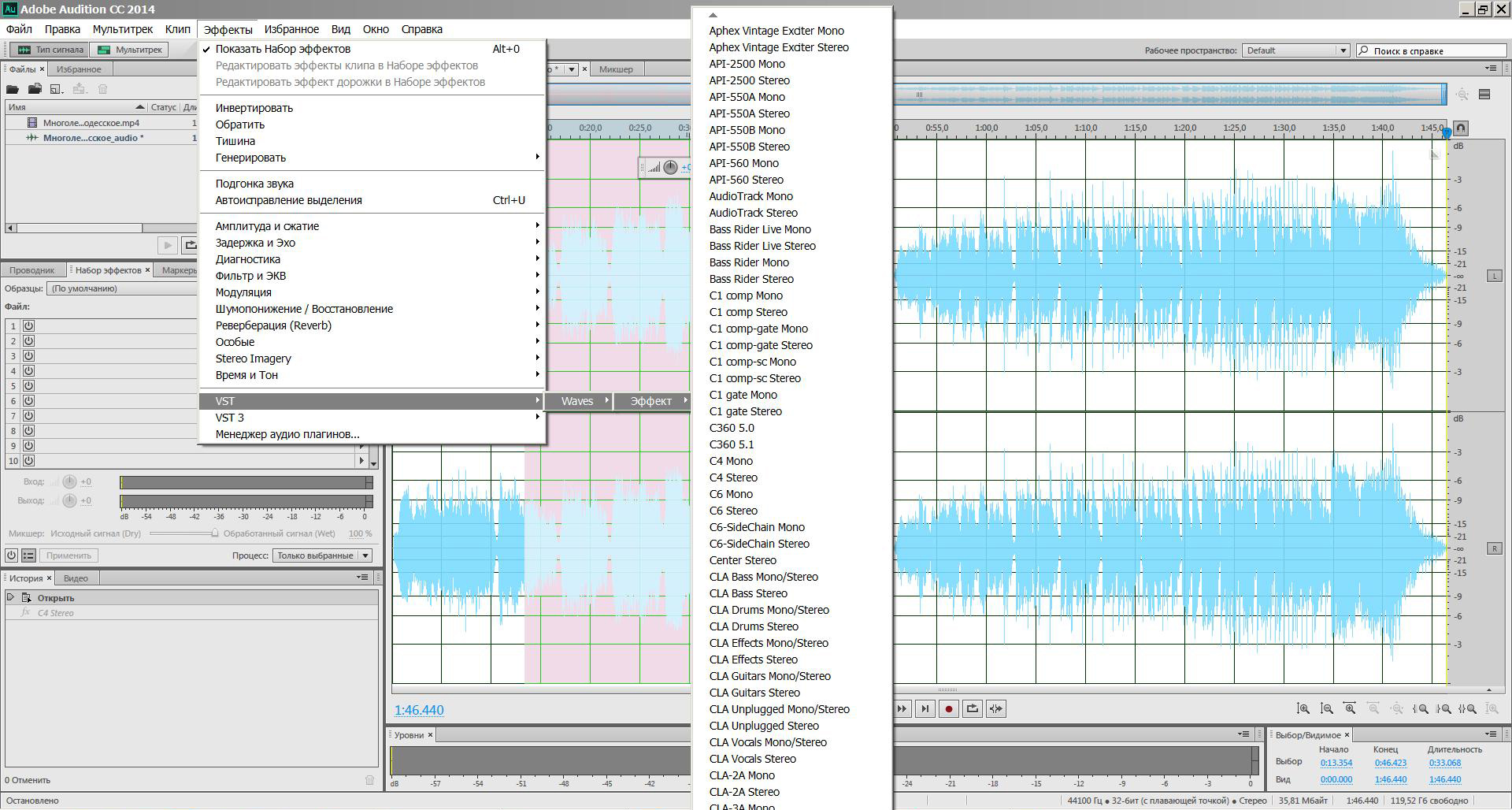Click the import file icon in Files panel

tap(35, 89)
